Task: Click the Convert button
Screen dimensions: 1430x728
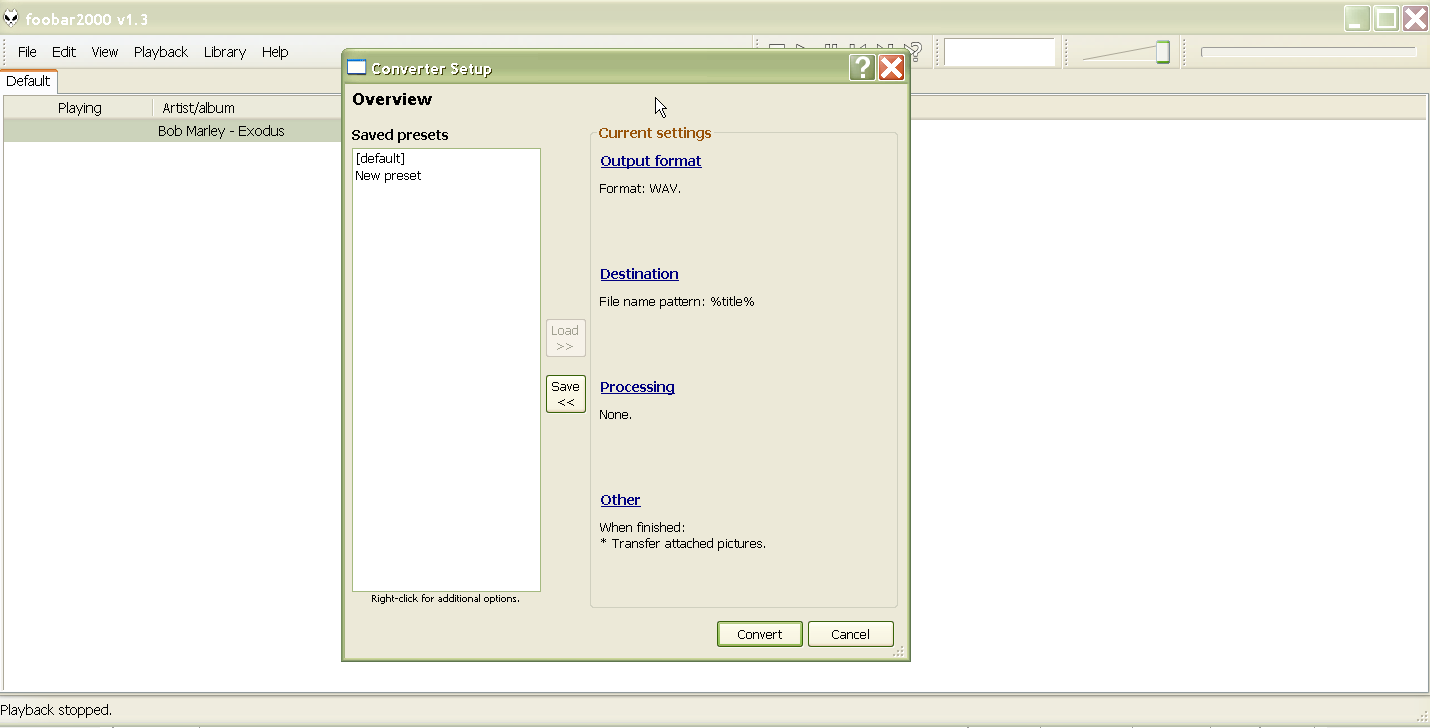Action: [x=760, y=634]
